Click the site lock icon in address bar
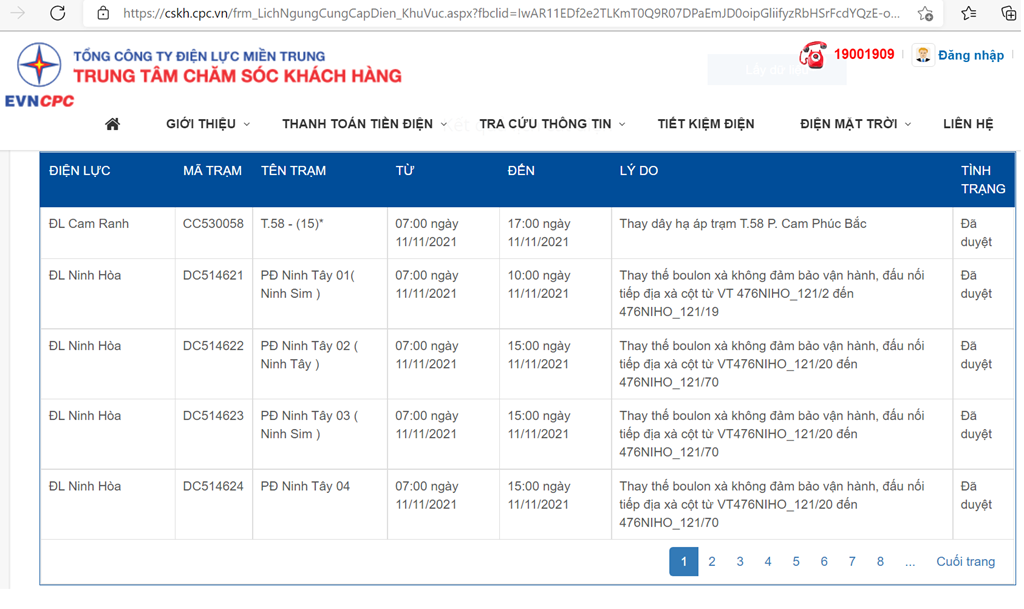Image resolution: width=1024 pixels, height=609 pixels. [x=103, y=13]
